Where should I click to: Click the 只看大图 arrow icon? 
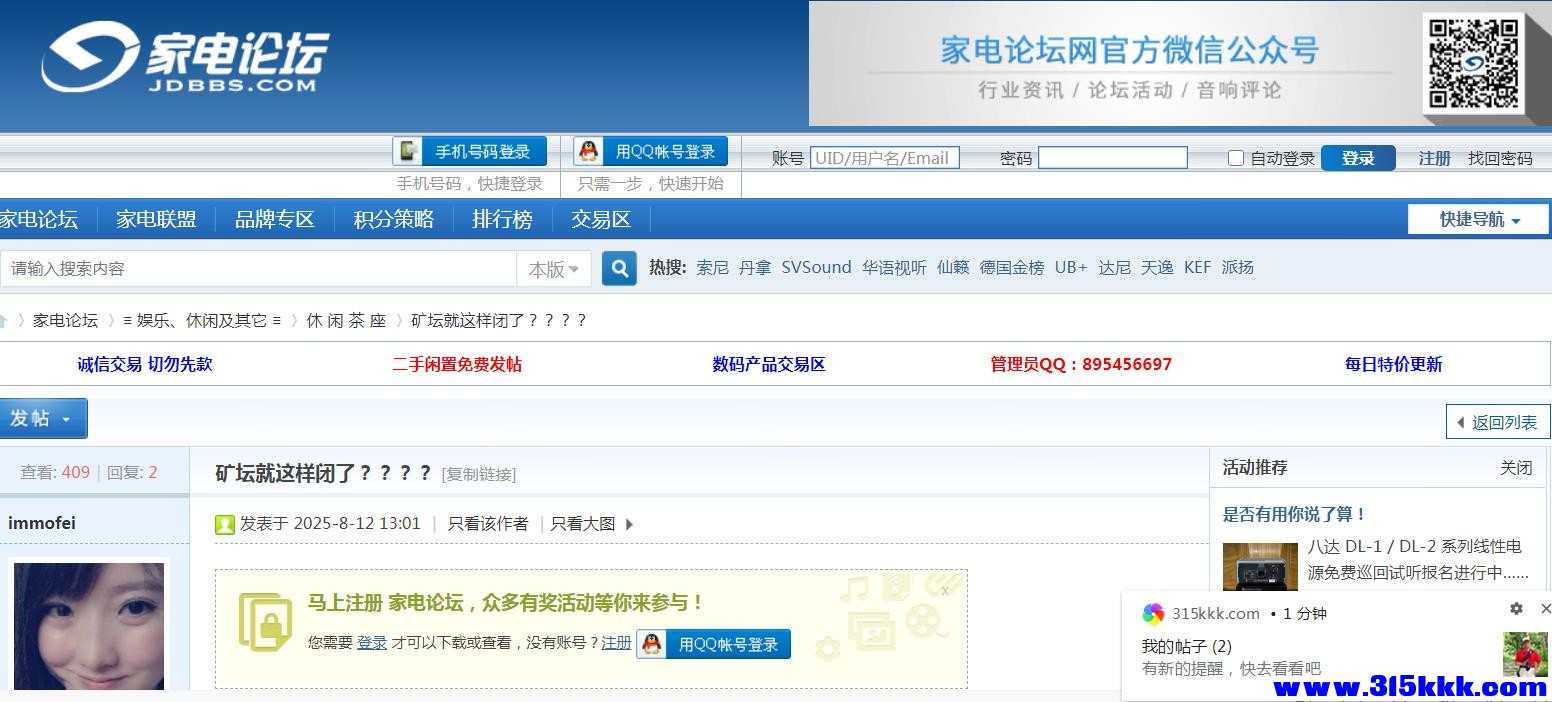pos(629,524)
